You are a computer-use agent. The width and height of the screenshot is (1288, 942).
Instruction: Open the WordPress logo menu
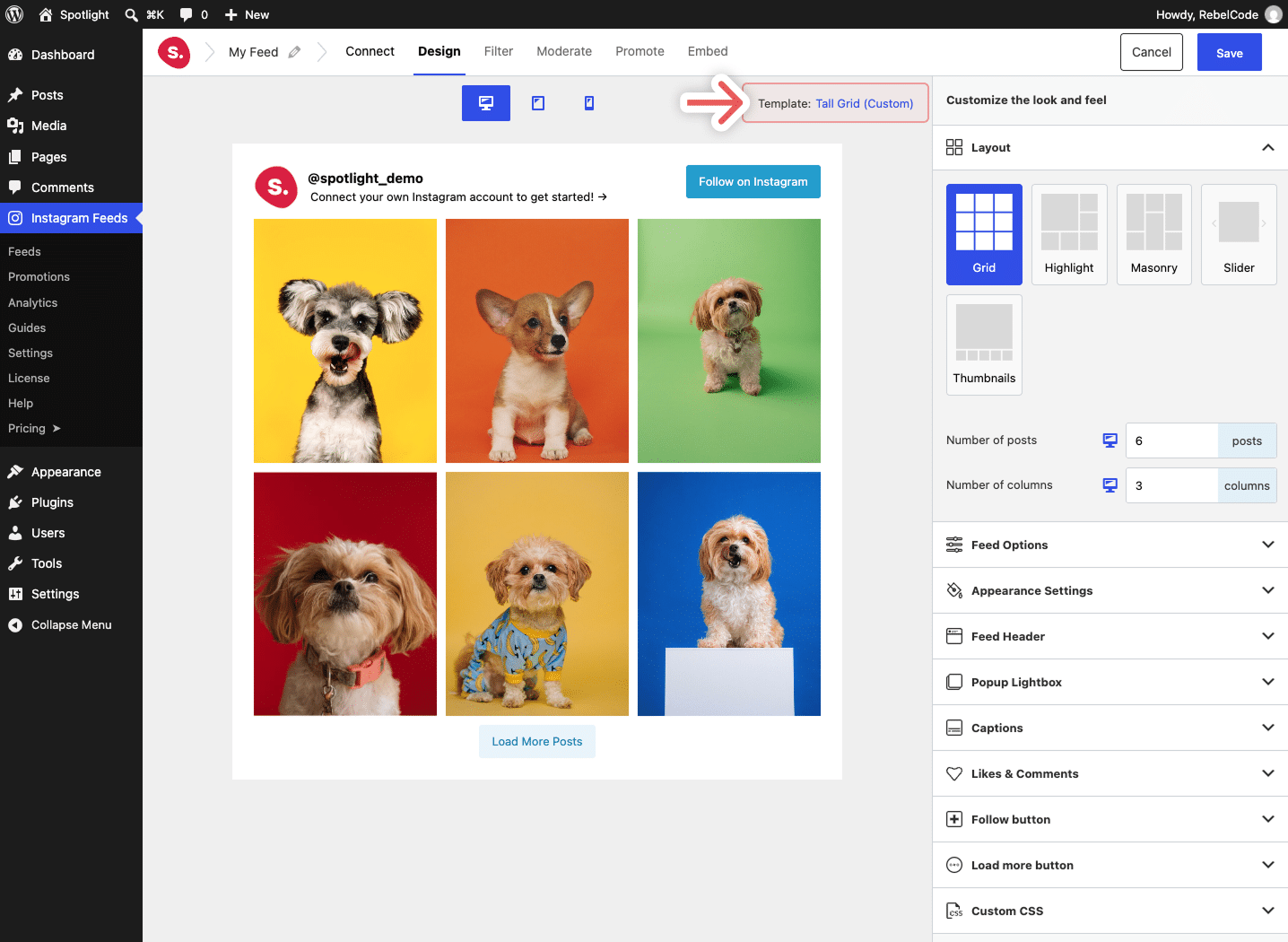pyautogui.click(x=14, y=14)
